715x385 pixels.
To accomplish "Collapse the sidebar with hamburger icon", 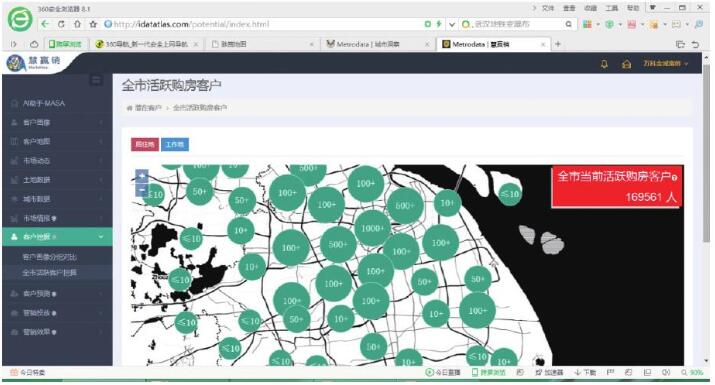I will click(96, 81).
